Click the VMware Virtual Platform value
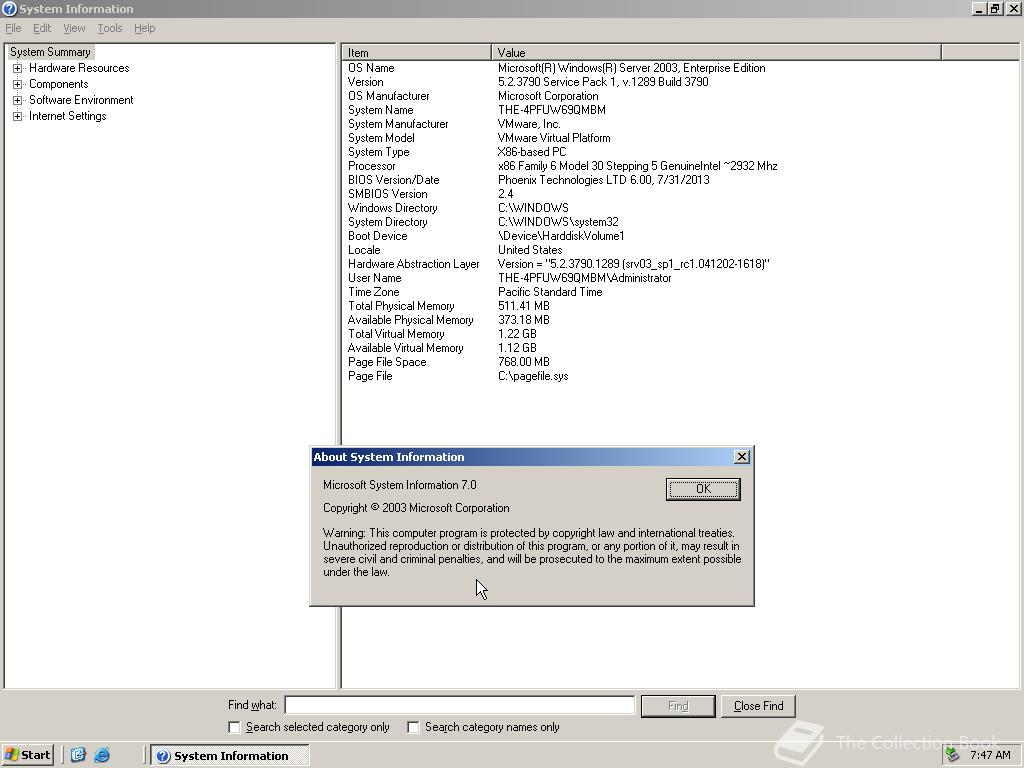The height and width of the screenshot is (768, 1024). point(554,138)
